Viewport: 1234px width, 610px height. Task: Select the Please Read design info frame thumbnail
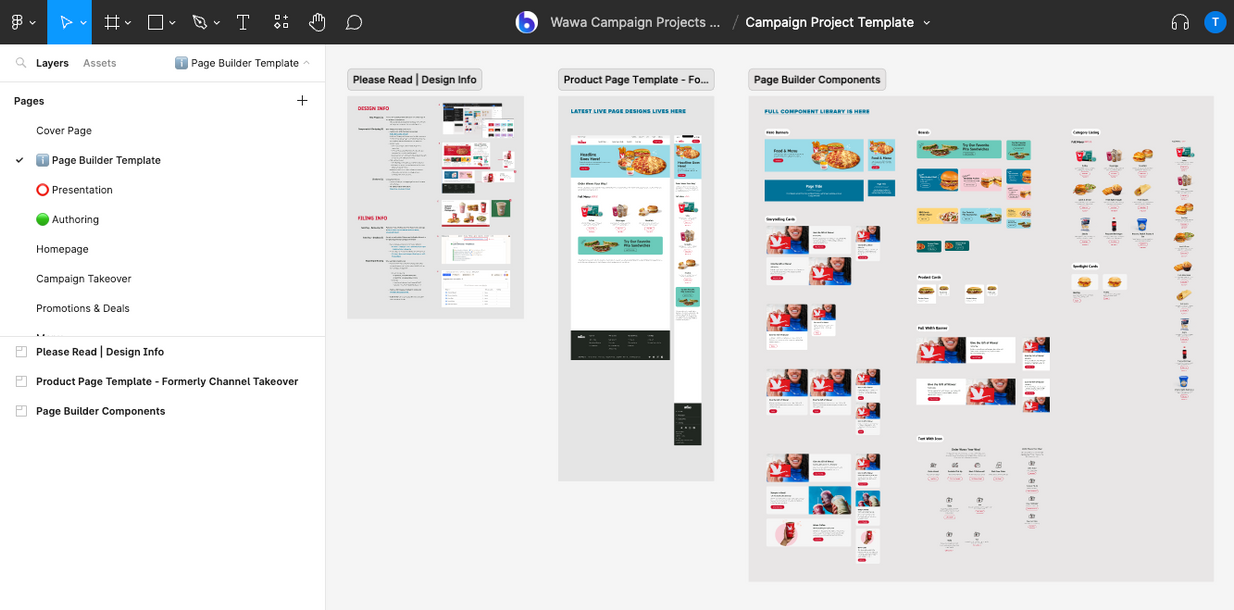point(435,207)
